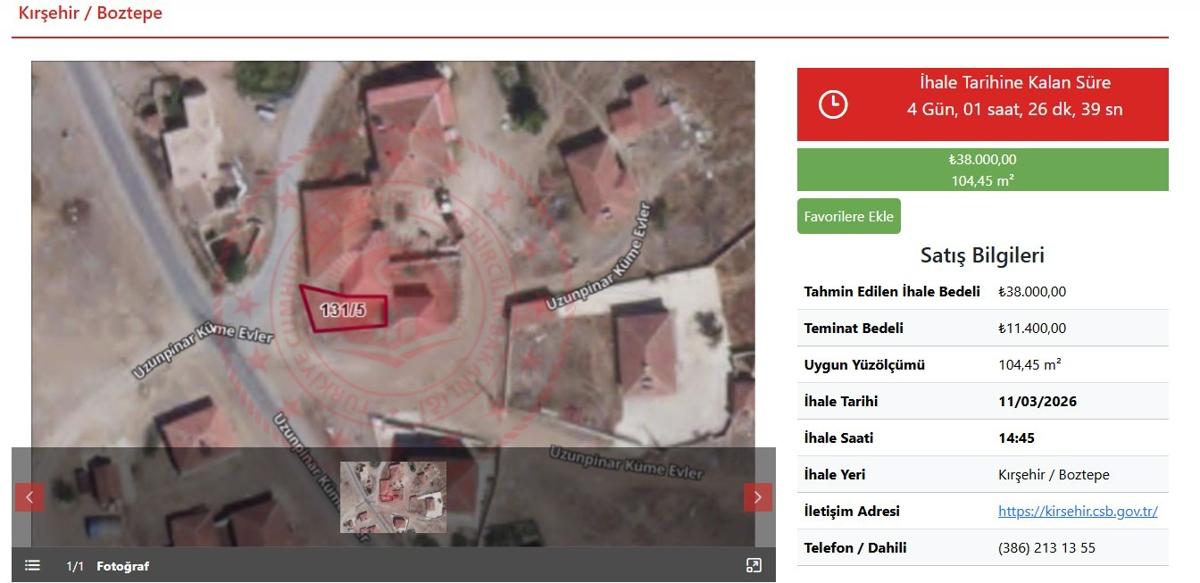1200x583 pixels.
Task: Open the gallery thumbnail list icon
Action: 32,566
